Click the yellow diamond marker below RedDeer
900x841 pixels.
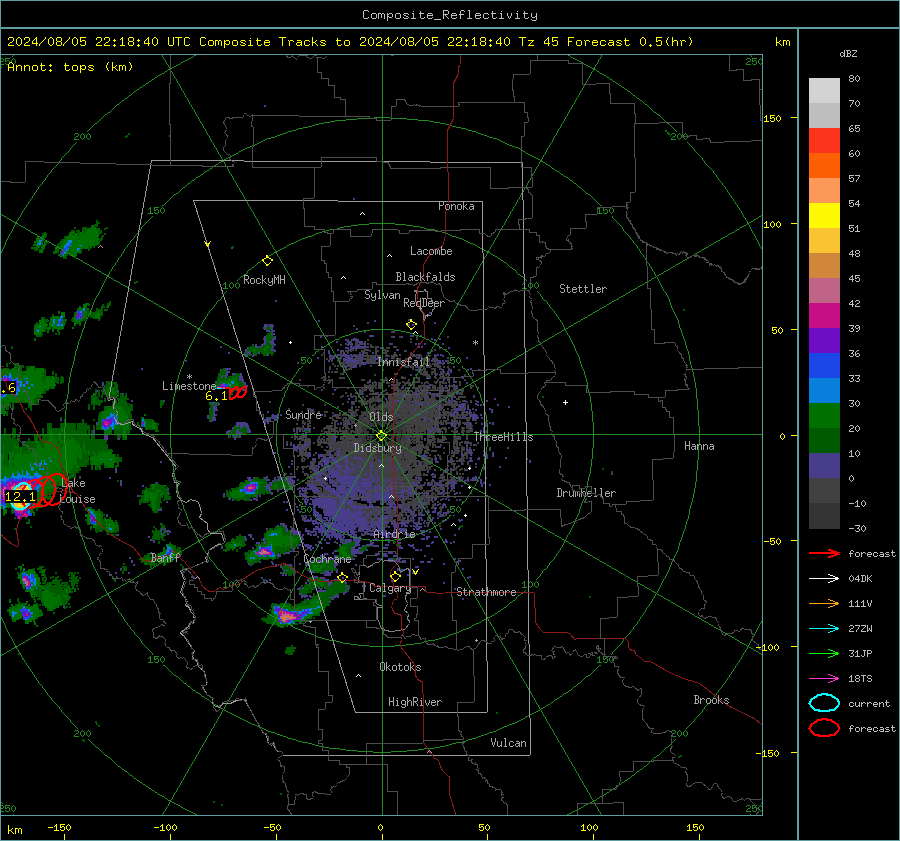click(411, 325)
